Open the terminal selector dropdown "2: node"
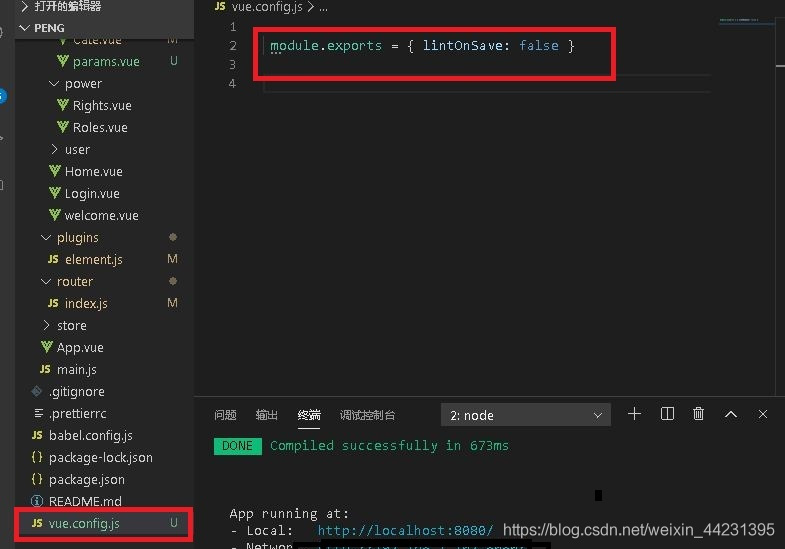Screen dimensions: 785x549 tap(525, 415)
